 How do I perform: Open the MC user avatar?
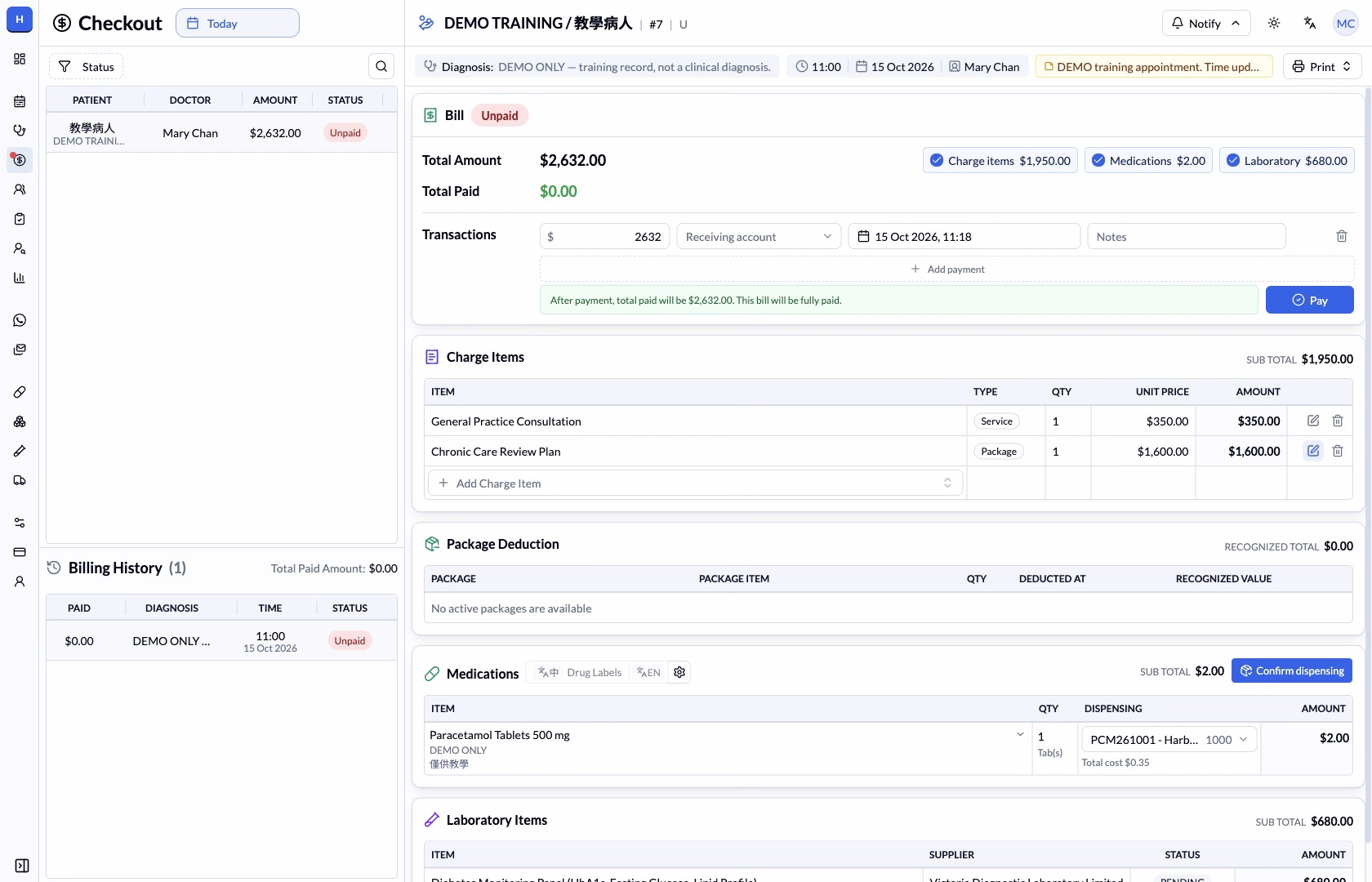point(1346,23)
